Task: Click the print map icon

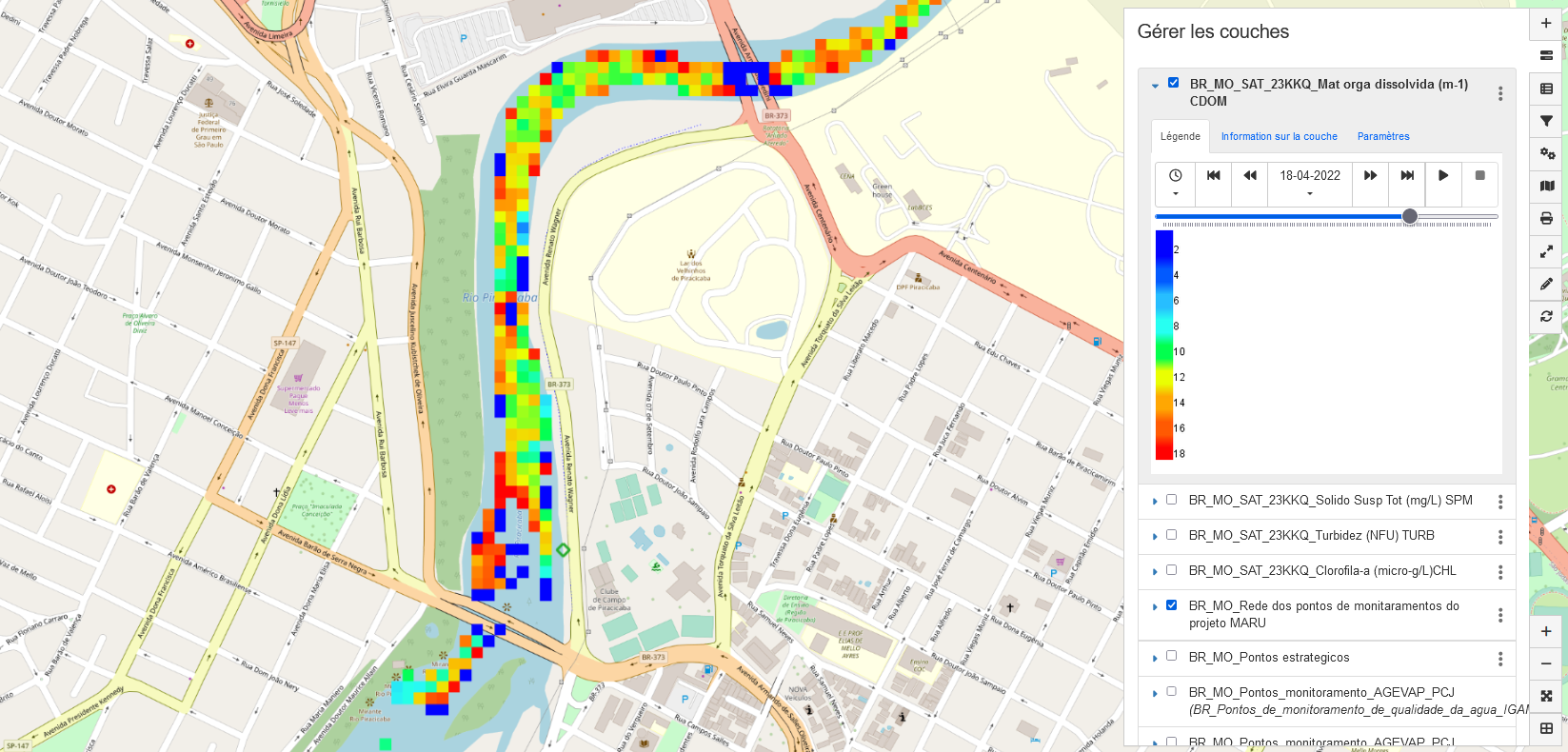Action: click(1546, 218)
